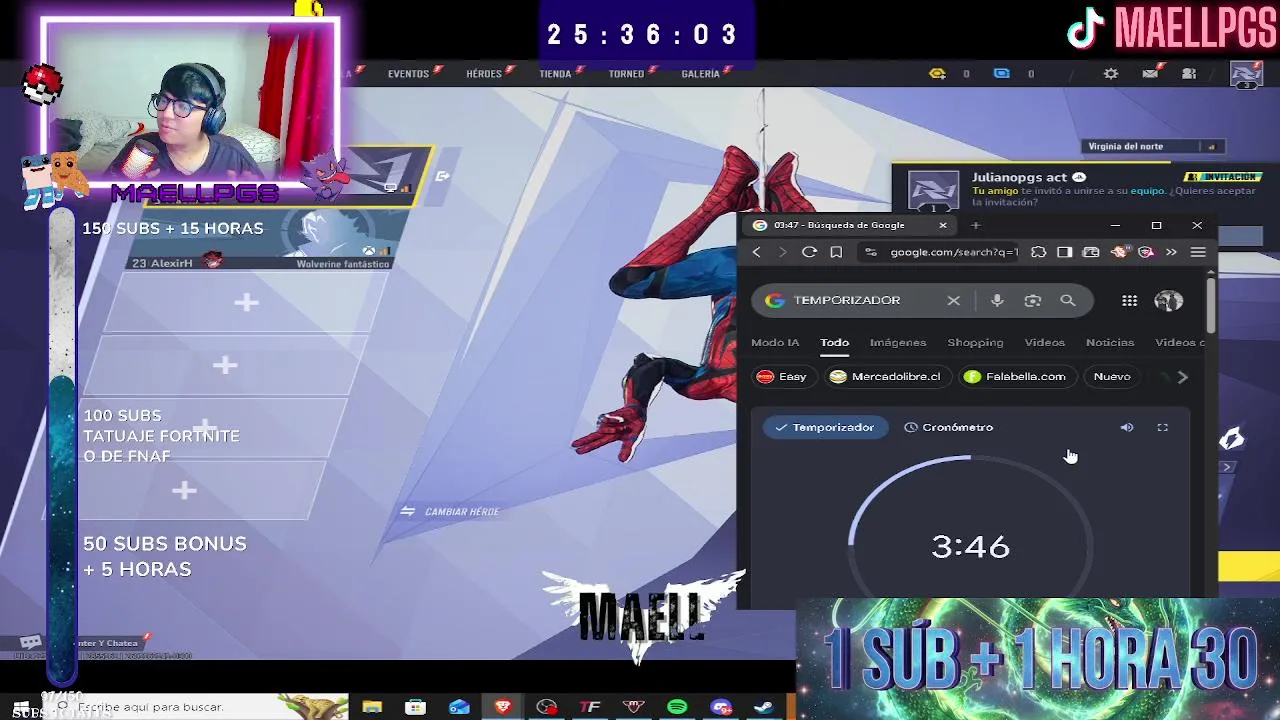Select the Temporizador mode tab
This screenshot has height=720, width=1280.
(x=825, y=427)
